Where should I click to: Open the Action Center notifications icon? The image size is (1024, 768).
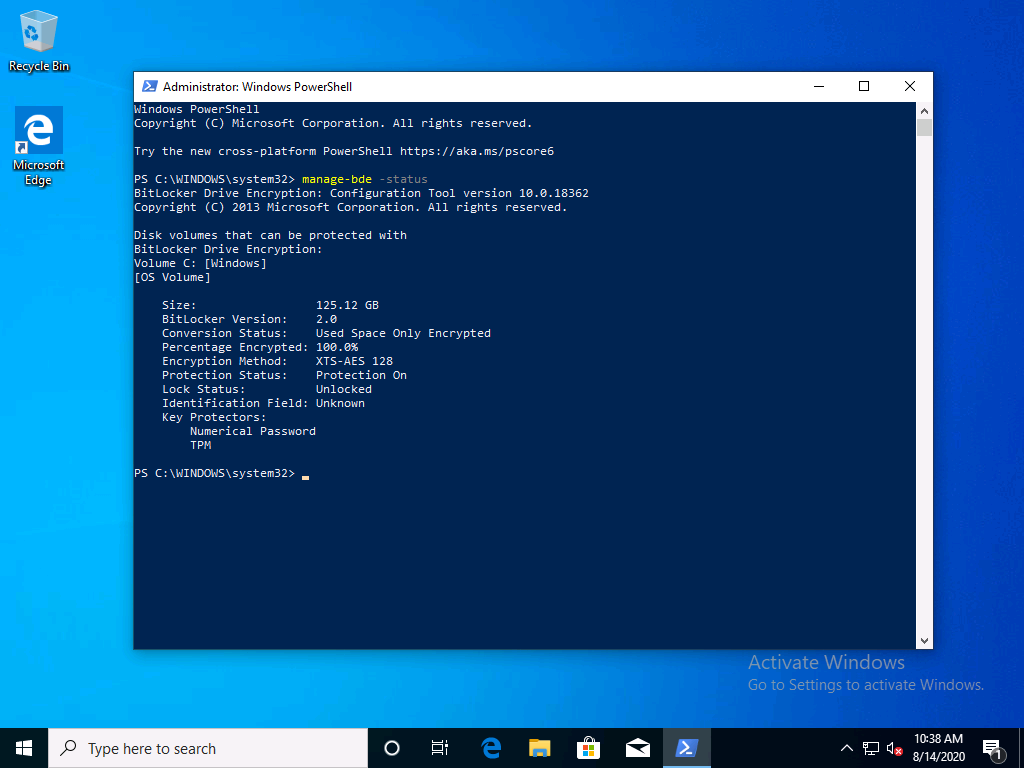[992, 749]
